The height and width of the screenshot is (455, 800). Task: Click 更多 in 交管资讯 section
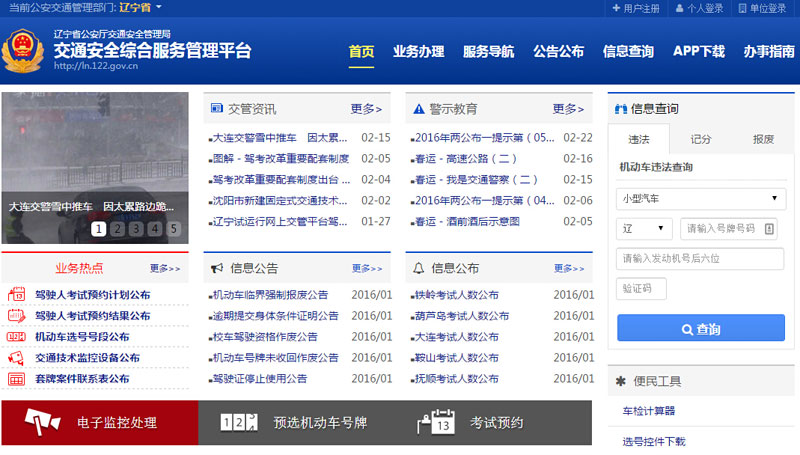366,109
